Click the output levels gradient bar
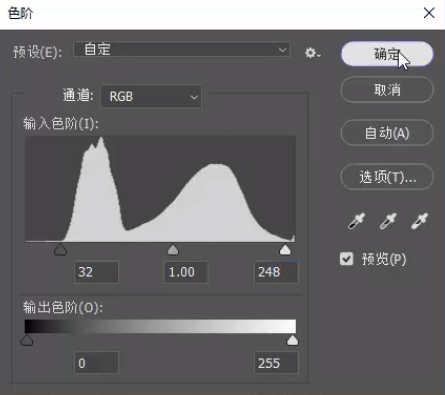This screenshot has width=445, height=395. (x=160, y=326)
